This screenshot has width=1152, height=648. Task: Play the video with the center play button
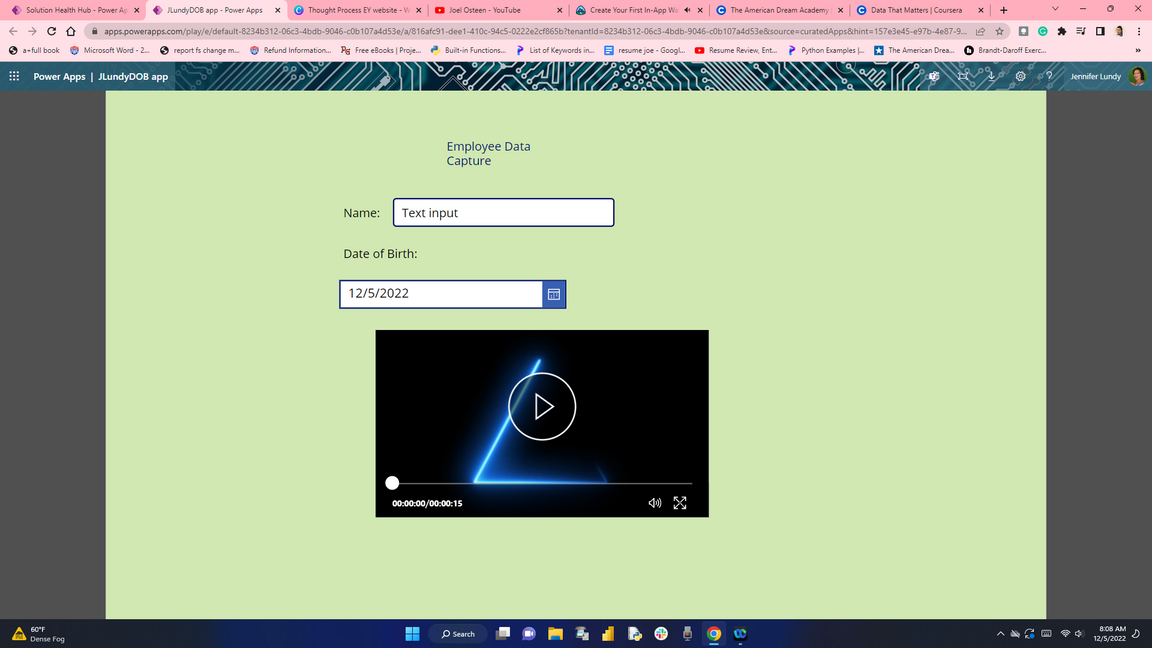542,406
